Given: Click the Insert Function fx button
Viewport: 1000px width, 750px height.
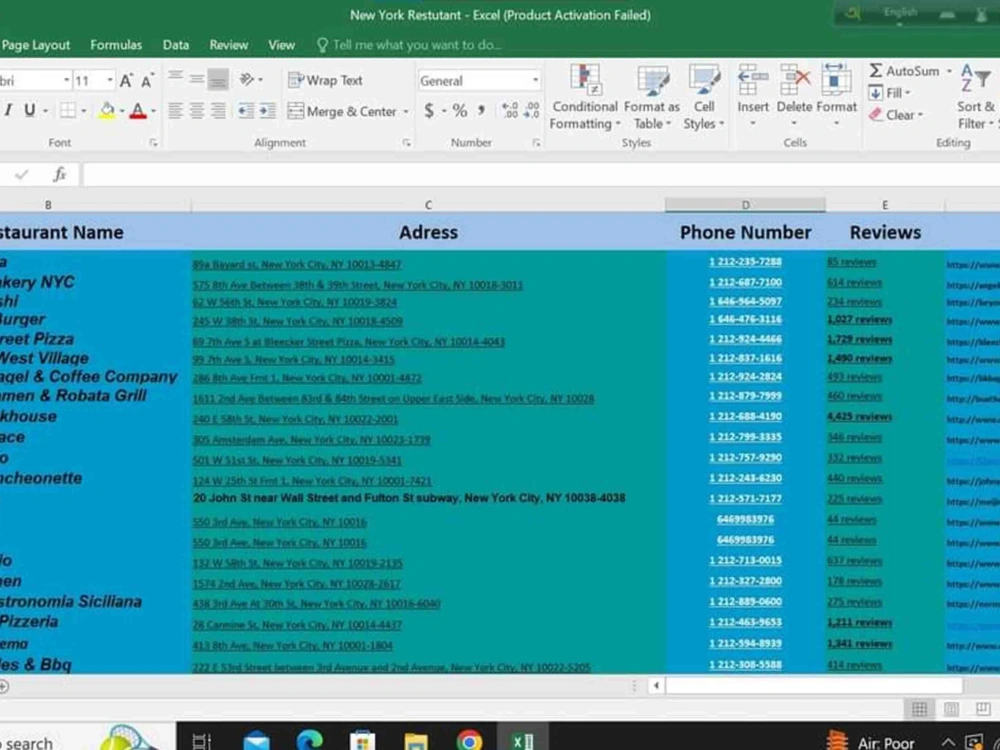Looking at the screenshot, I should (x=60, y=174).
